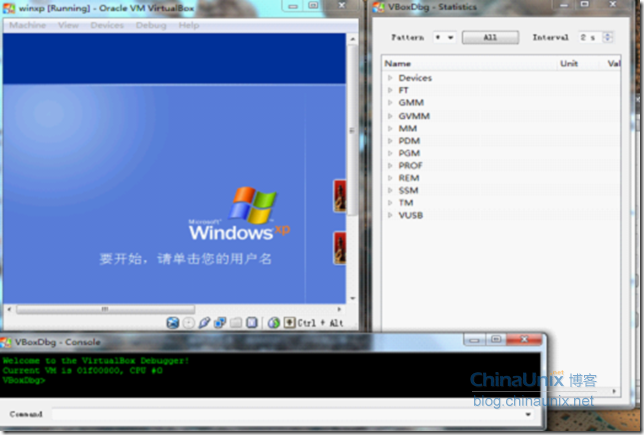Open the Devices menu

(x=107, y=25)
